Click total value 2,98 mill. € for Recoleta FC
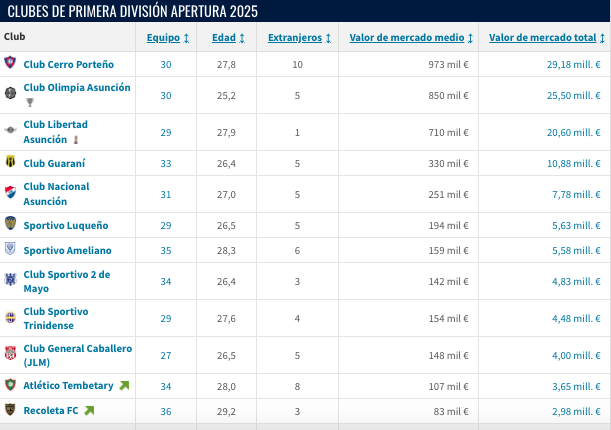Image resolution: width=611 pixels, height=430 pixels. click(576, 412)
